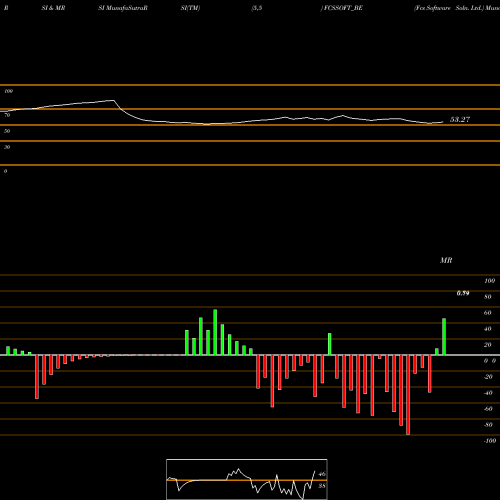Screen dimensions: 500x500
Task: Click the '-40' label on MR axis
Action: (x=488, y=393)
